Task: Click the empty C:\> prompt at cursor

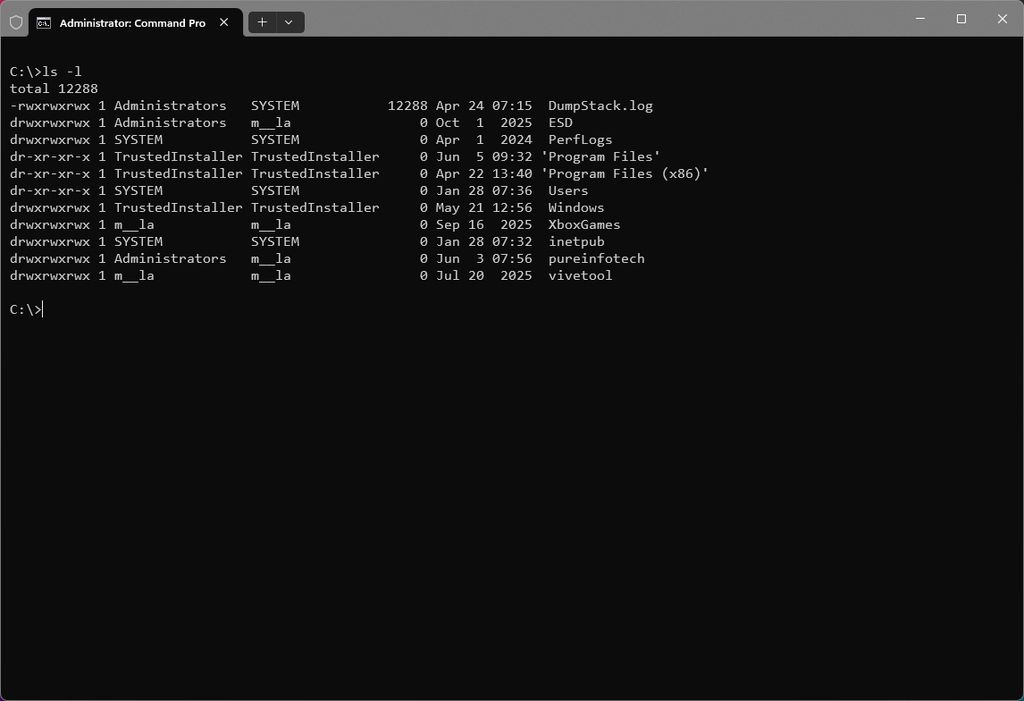Action: coord(26,310)
